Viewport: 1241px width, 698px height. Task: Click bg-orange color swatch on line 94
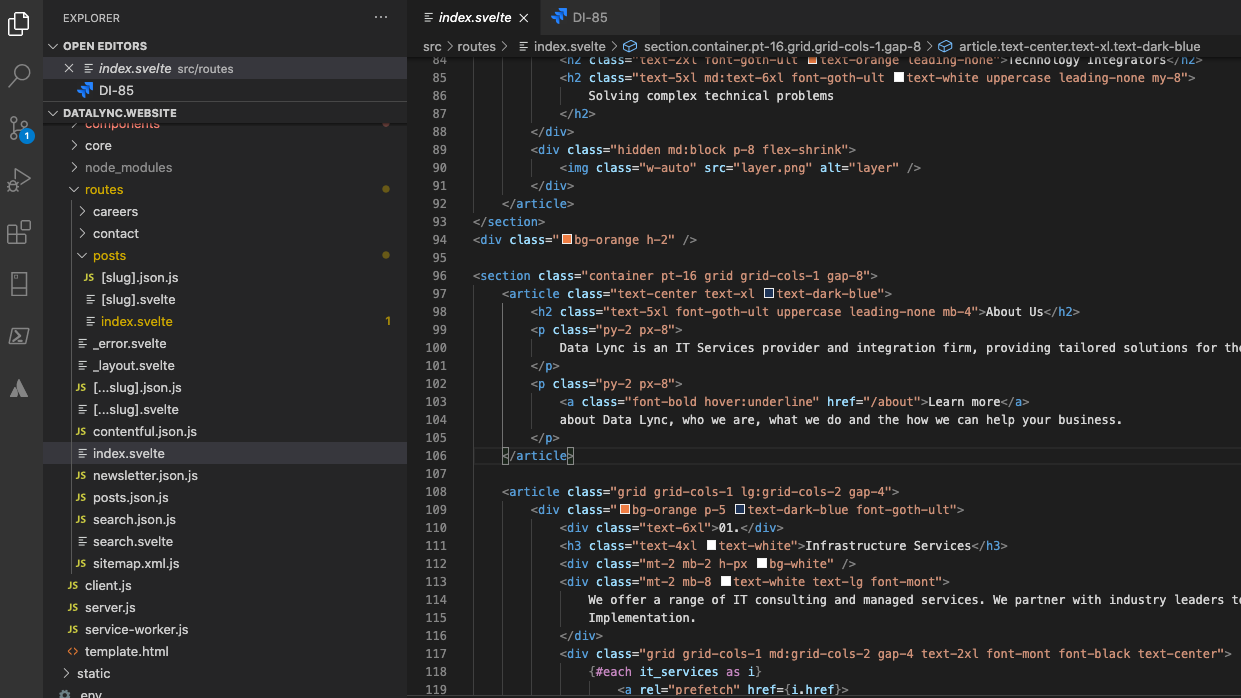[x=566, y=240]
